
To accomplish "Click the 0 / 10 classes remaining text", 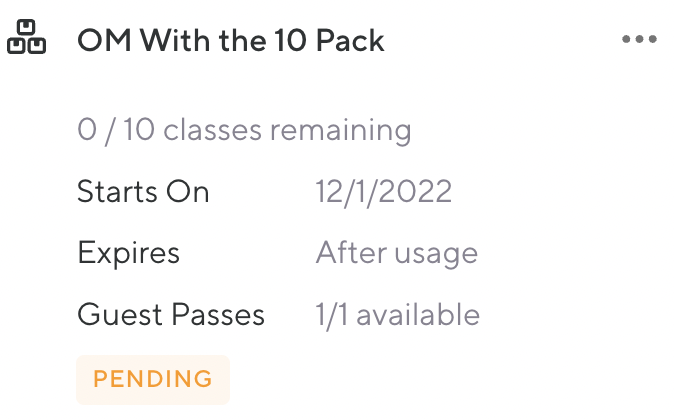I will click(x=244, y=130).
